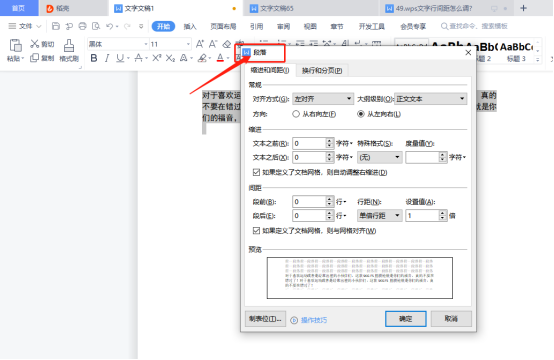This screenshot has height=360, width=554.
Task: Click the Undo arrow icon
Action: [110, 26]
